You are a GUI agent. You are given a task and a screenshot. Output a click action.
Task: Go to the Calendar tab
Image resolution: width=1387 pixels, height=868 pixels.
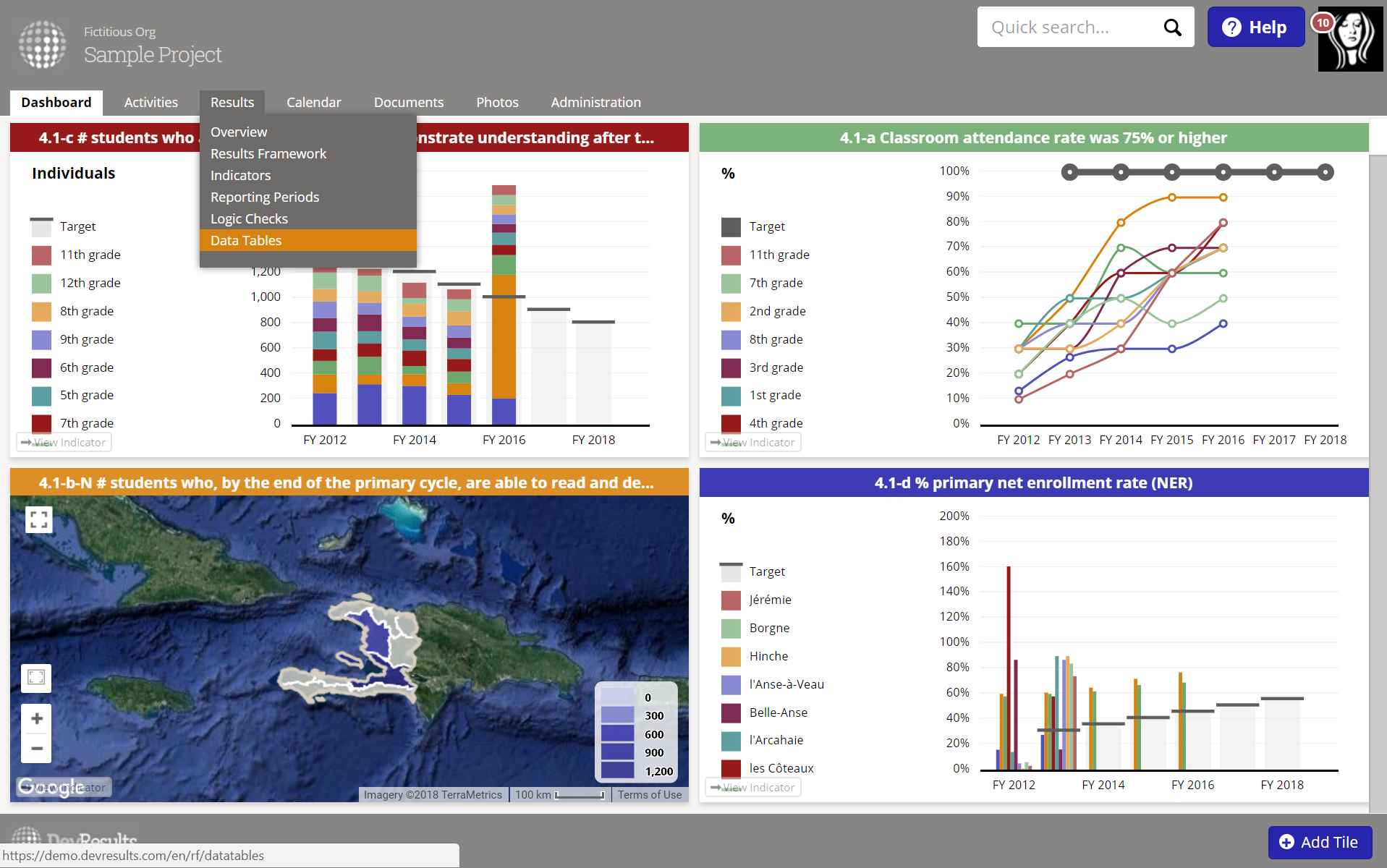(313, 103)
